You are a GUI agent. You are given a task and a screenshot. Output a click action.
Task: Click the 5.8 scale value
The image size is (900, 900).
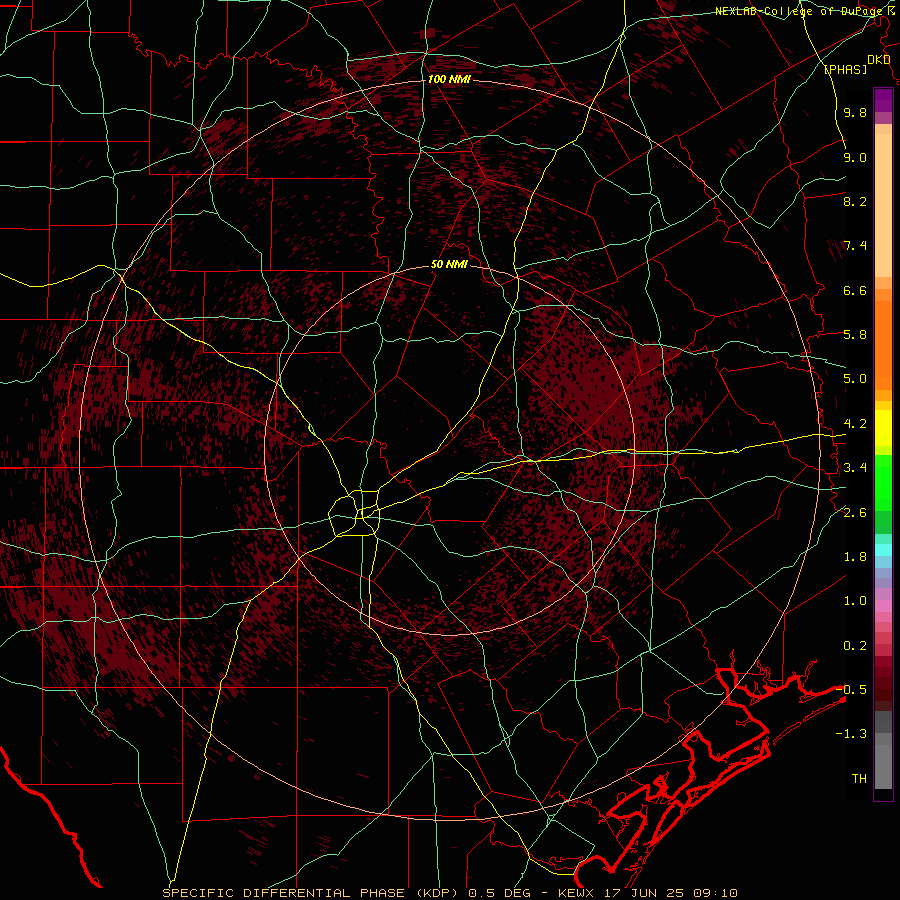pos(855,335)
